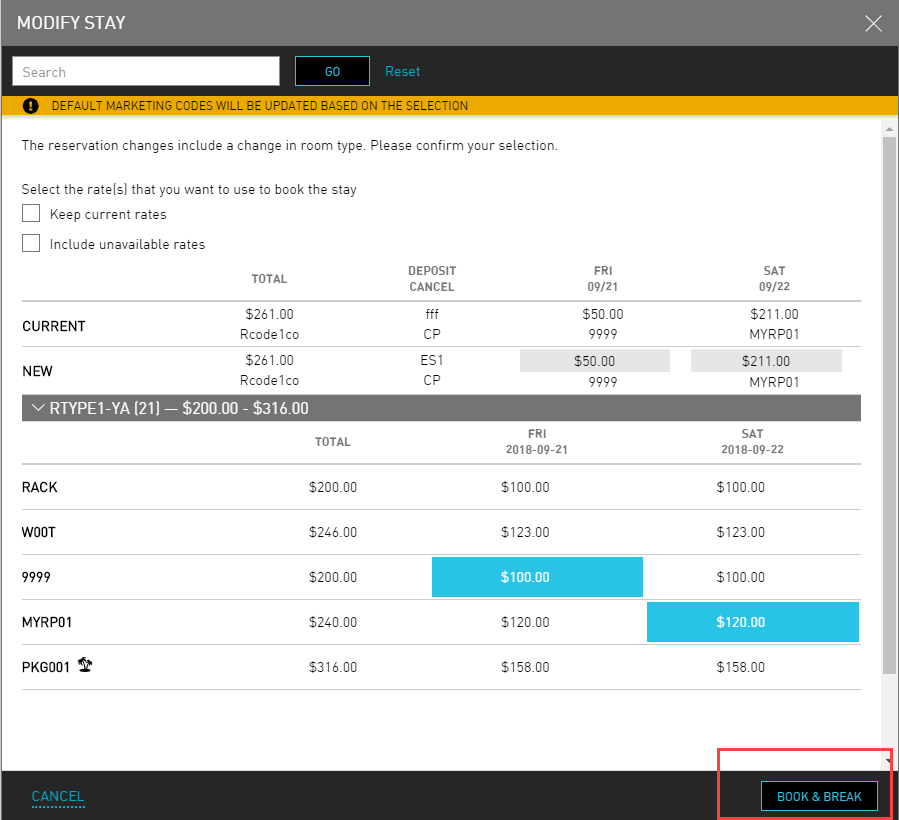Click the scrollbar down arrow
This screenshot has width=899, height=820.
tap(889, 762)
